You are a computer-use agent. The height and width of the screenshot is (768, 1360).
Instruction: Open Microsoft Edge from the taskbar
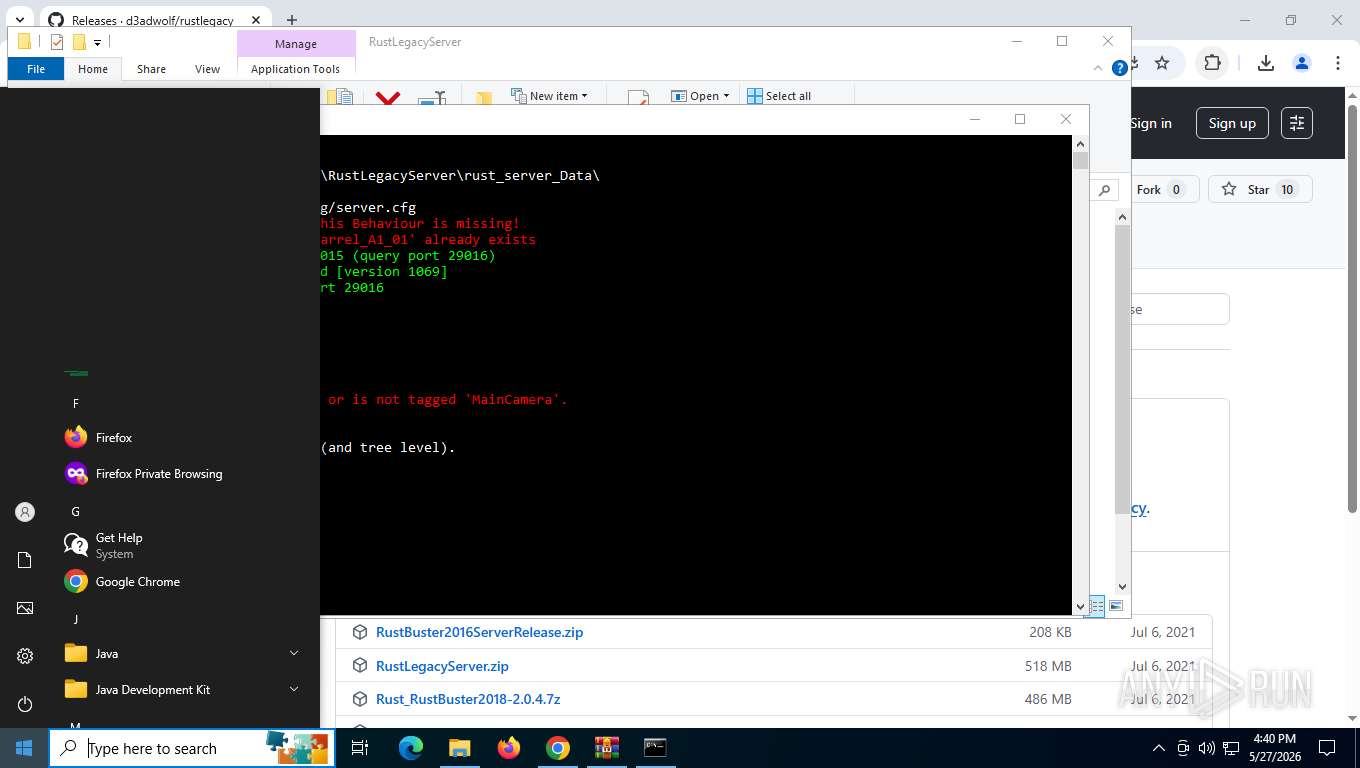410,748
